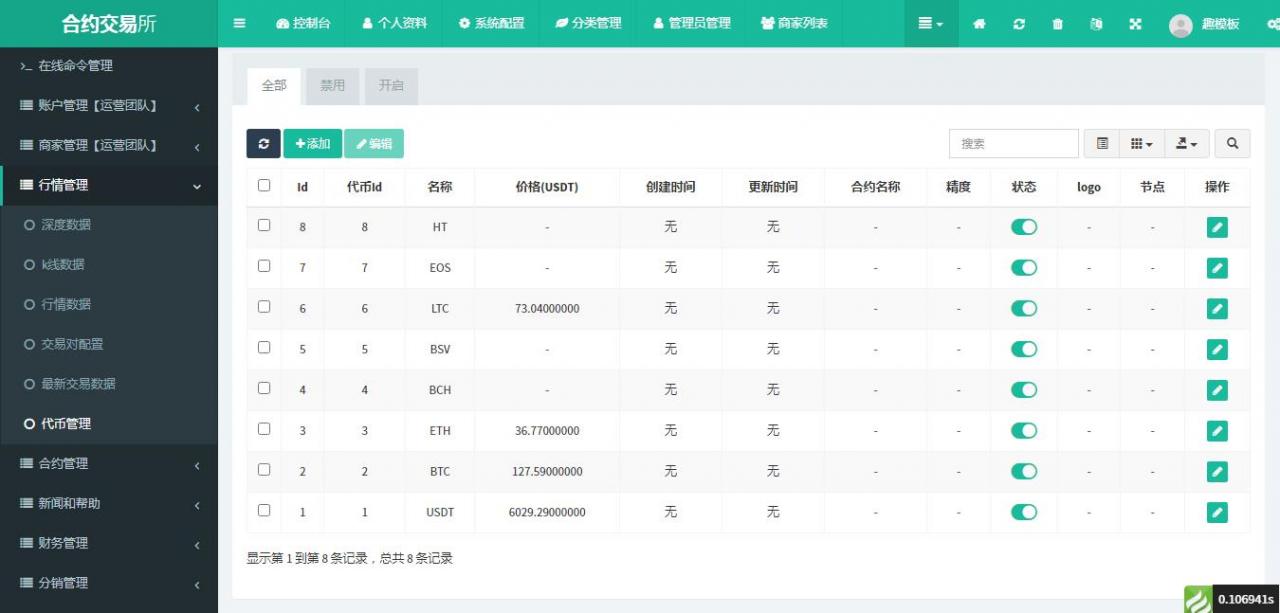Screen dimensions: 1280x613
Task: Click the magnifier advanced search button
Action: click(x=1232, y=144)
